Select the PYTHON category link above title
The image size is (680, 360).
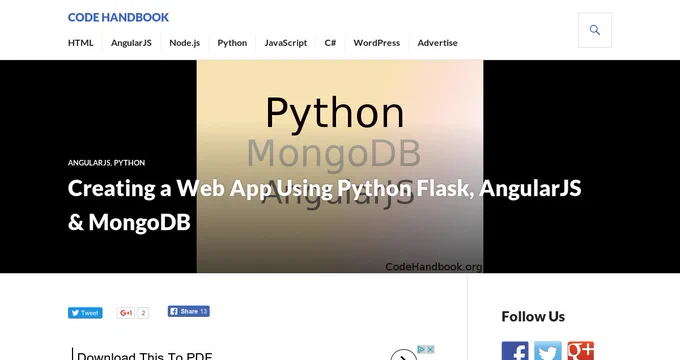click(129, 163)
